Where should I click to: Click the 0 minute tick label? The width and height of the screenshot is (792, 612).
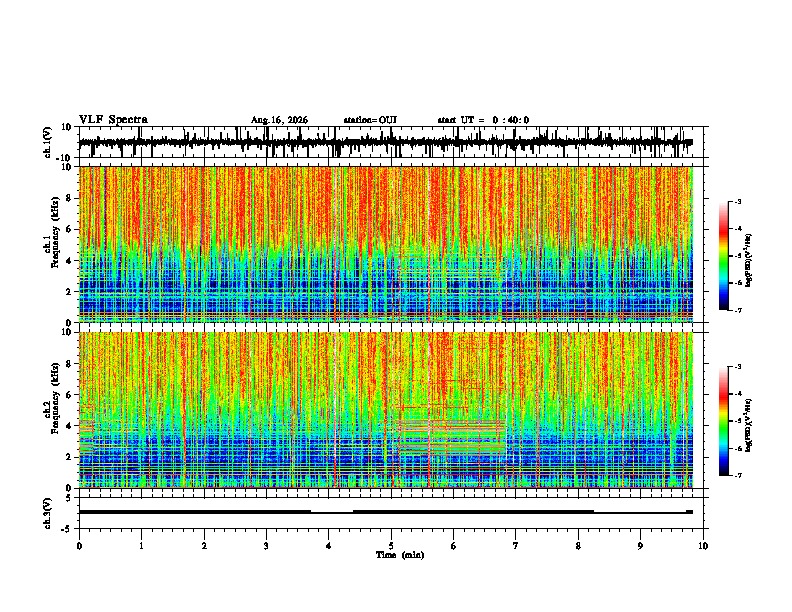[79, 546]
